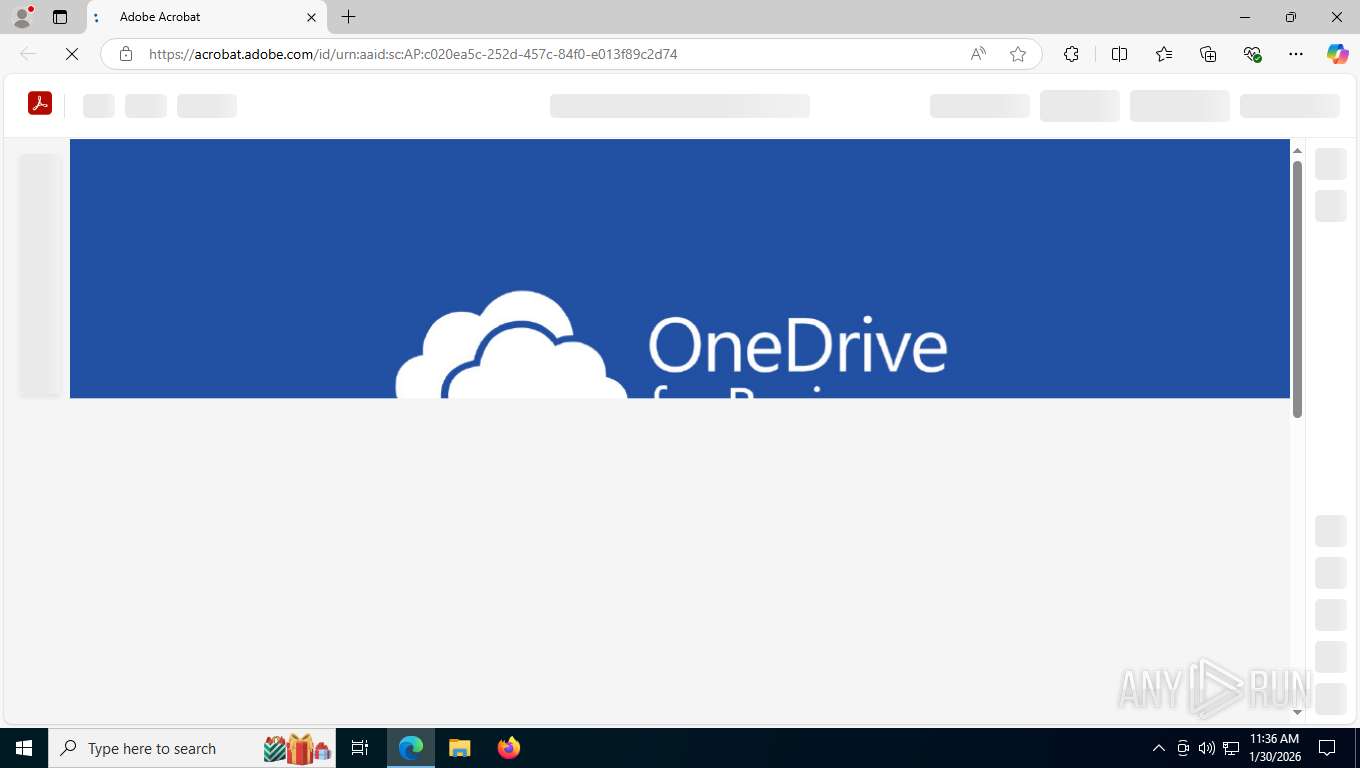Image resolution: width=1360 pixels, height=768 pixels.
Task: Show hidden tray icons chevron
Action: 1159,748
